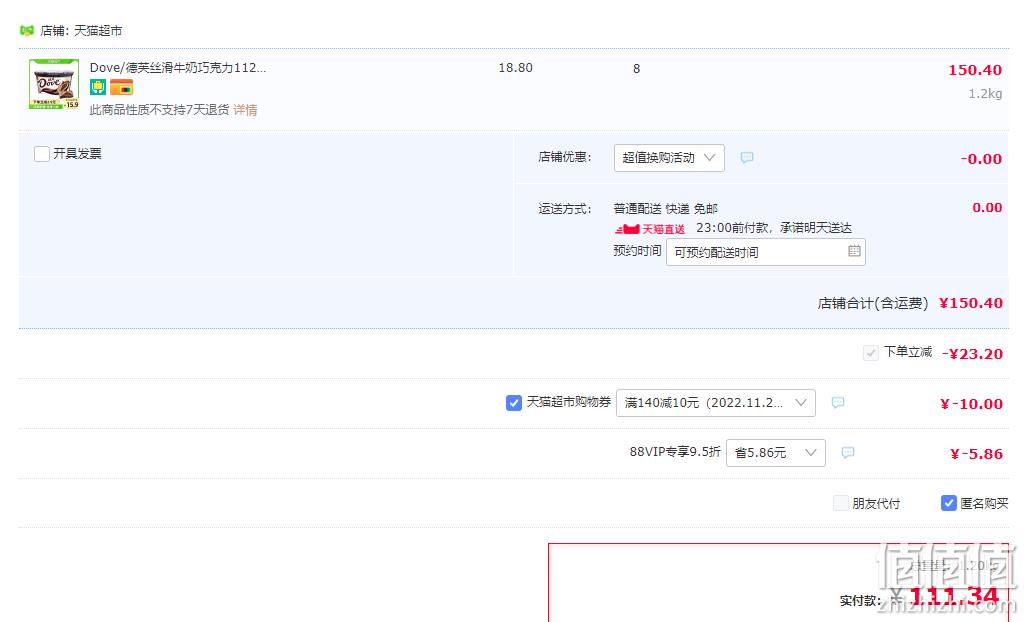Click the comment icon beside the 88VIP dropdown

tap(847, 453)
